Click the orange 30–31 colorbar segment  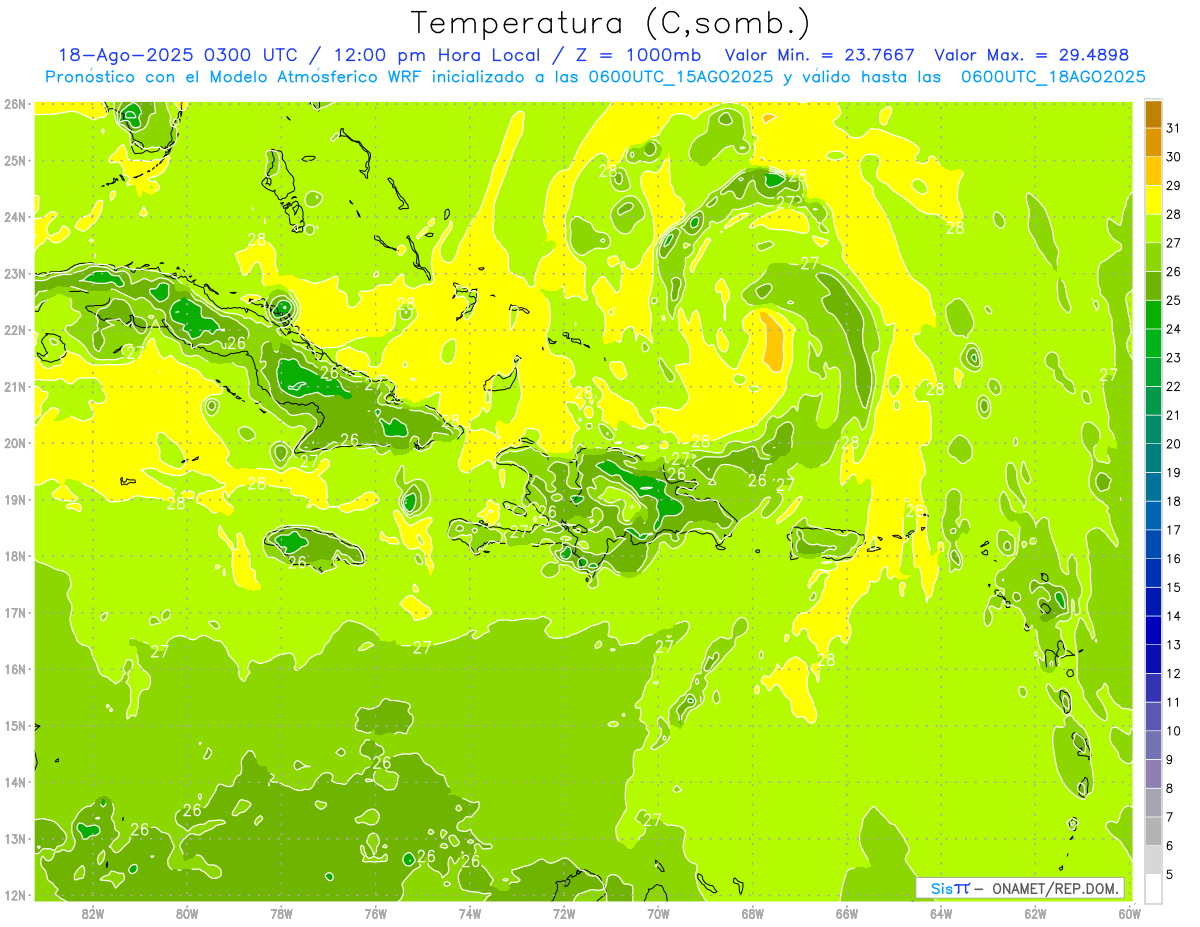point(1153,143)
